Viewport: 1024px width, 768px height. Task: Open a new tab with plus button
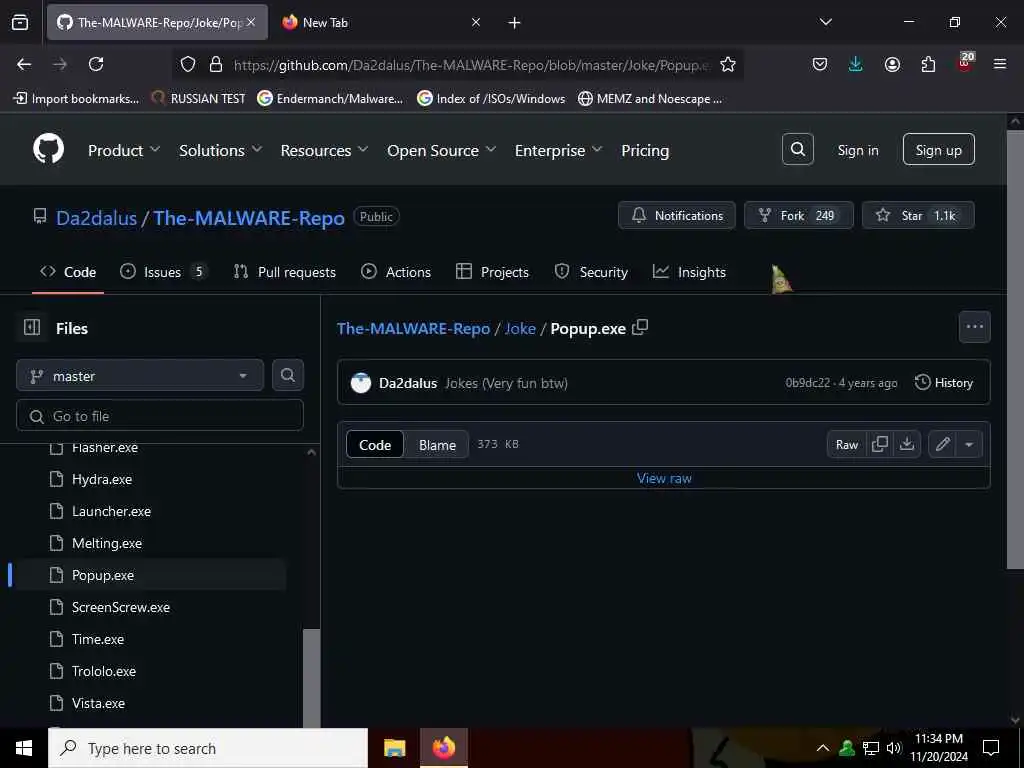pos(514,23)
